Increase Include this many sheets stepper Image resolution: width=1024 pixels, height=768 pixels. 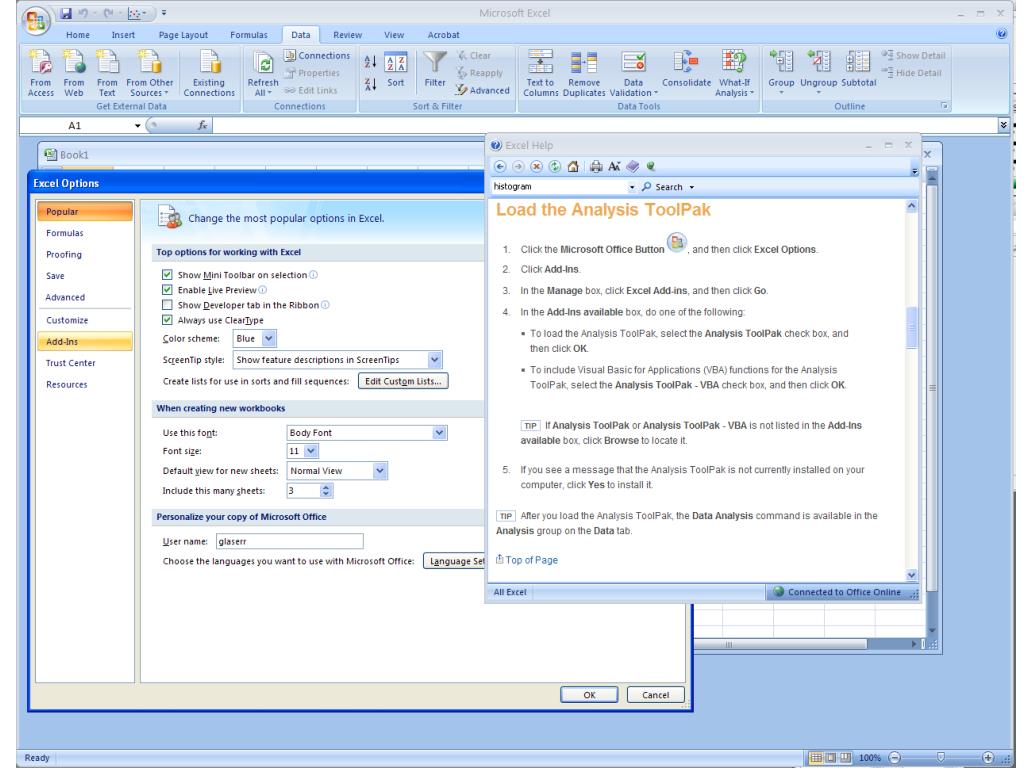coord(327,487)
